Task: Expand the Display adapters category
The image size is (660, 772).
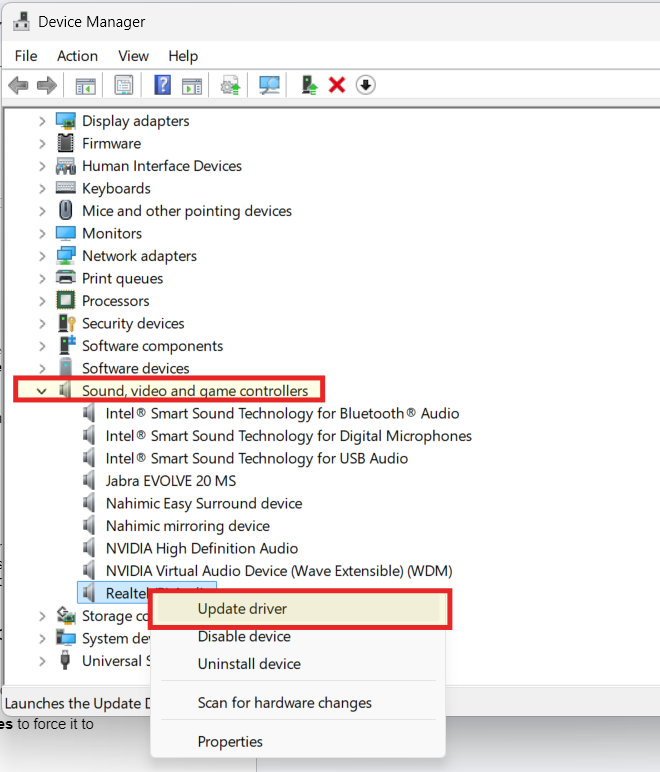Action: [42, 121]
